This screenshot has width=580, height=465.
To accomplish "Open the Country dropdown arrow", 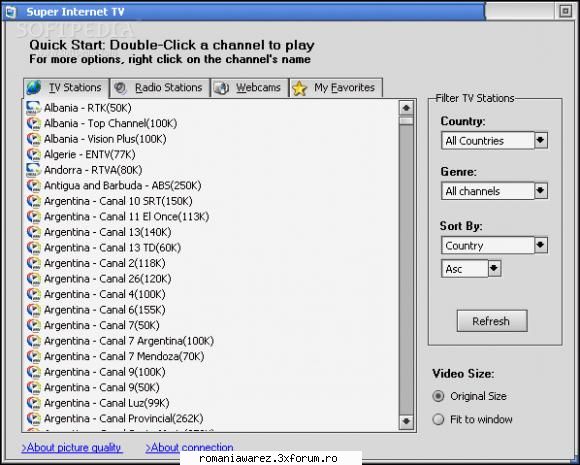I will (x=541, y=141).
